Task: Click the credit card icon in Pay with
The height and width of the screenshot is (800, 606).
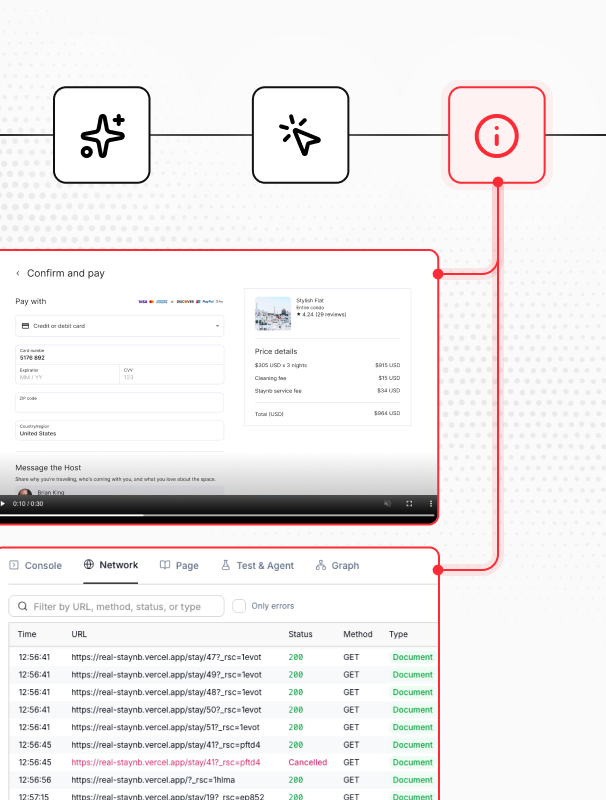Action: tap(25, 326)
